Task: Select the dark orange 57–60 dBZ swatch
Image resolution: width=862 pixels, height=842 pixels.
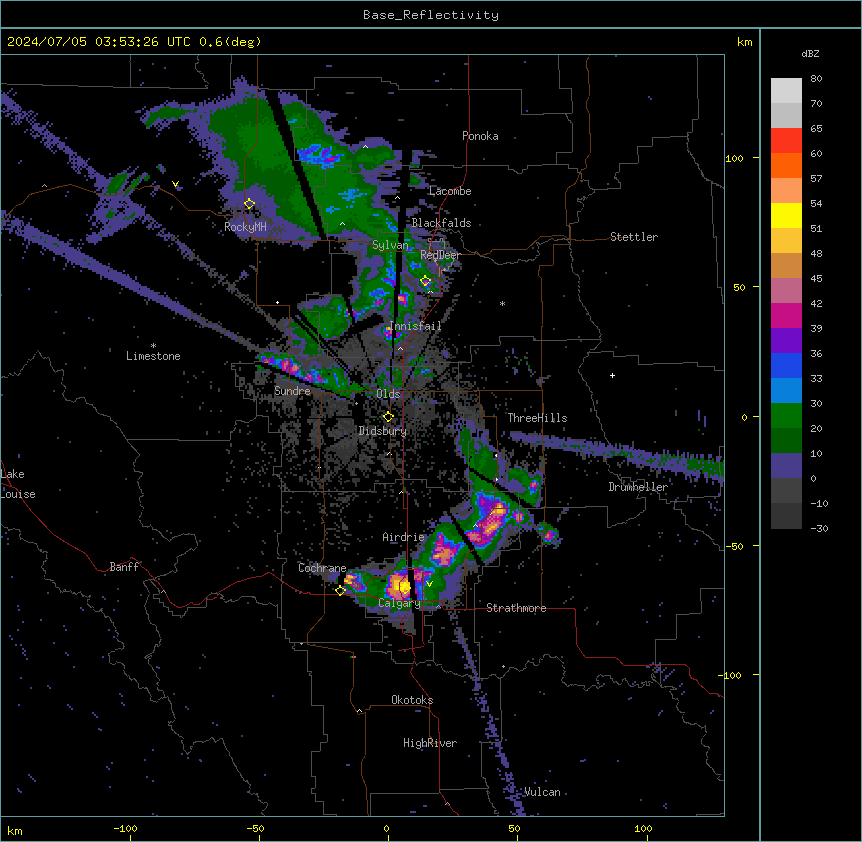Action: coord(786,165)
